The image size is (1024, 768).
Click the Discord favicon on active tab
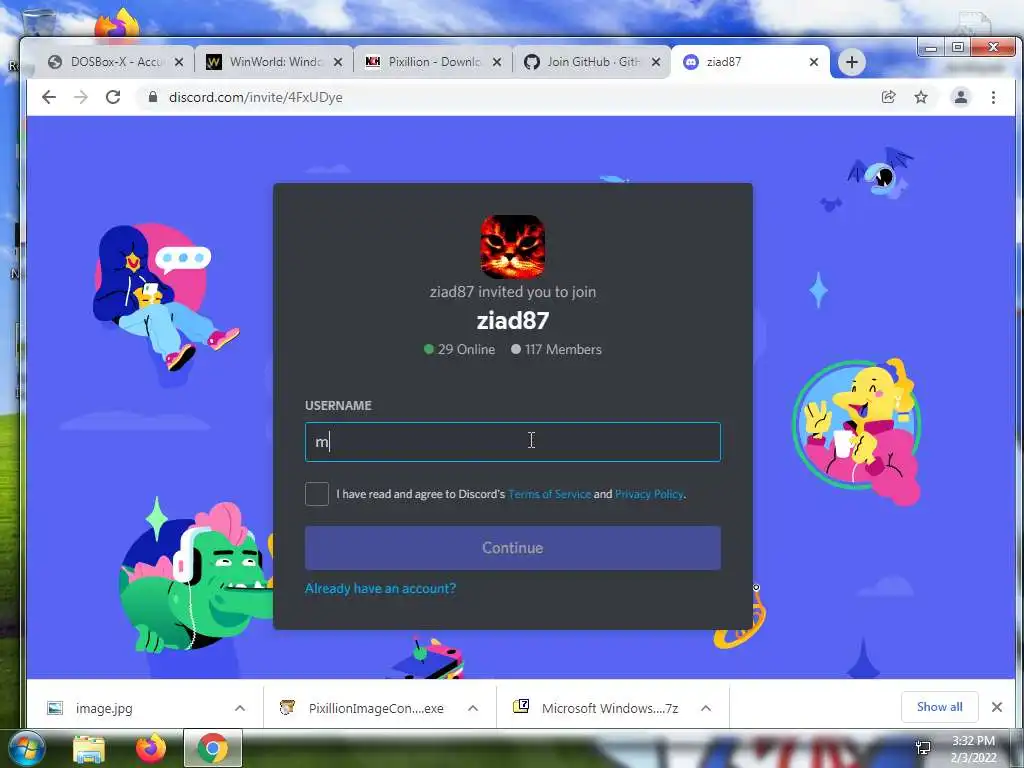coord(690,62)
